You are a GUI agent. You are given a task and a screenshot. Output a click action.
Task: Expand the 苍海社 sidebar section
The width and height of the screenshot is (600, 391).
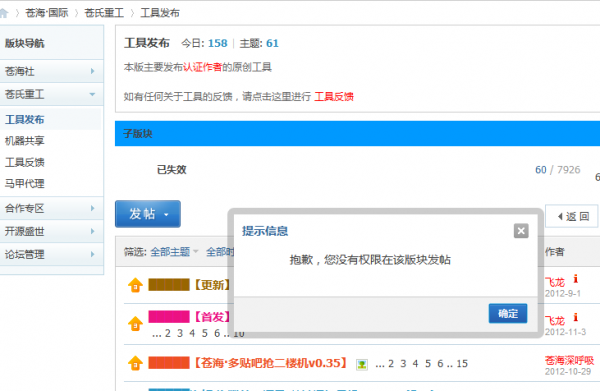click(52, 71)
